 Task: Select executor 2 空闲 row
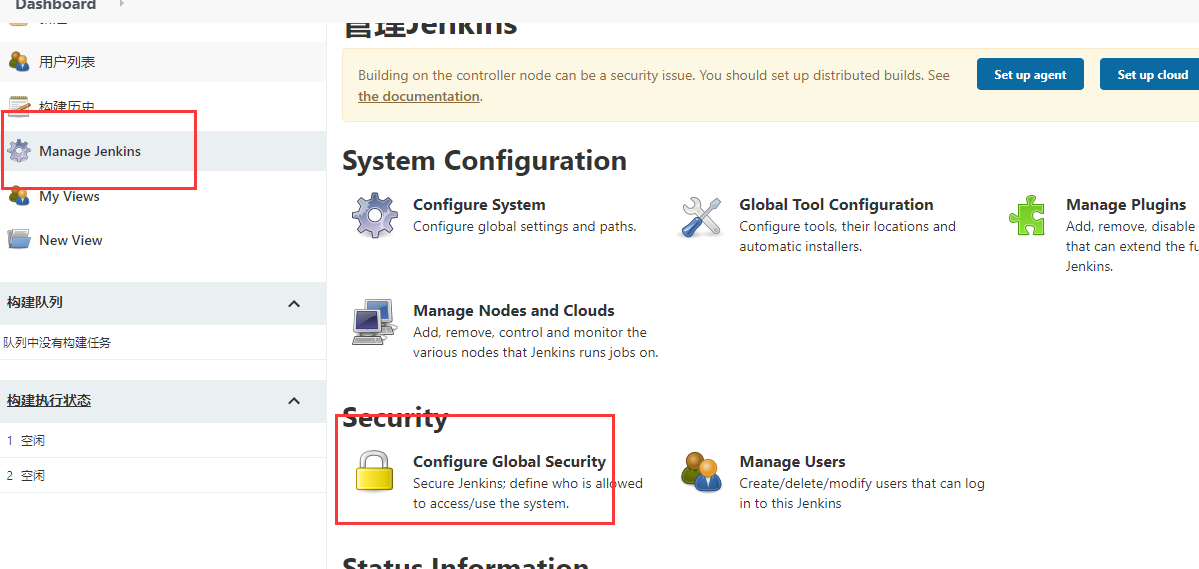point(163,476)
